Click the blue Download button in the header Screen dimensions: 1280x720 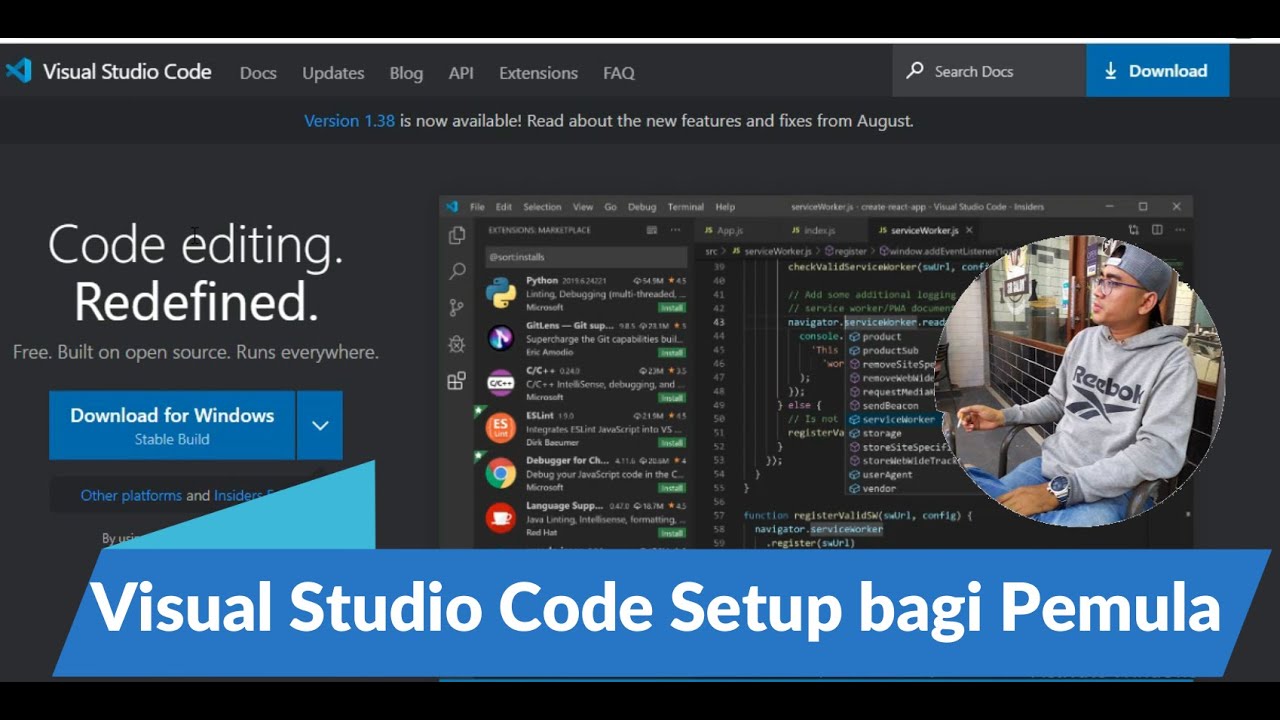click(x=1157, y=71)
